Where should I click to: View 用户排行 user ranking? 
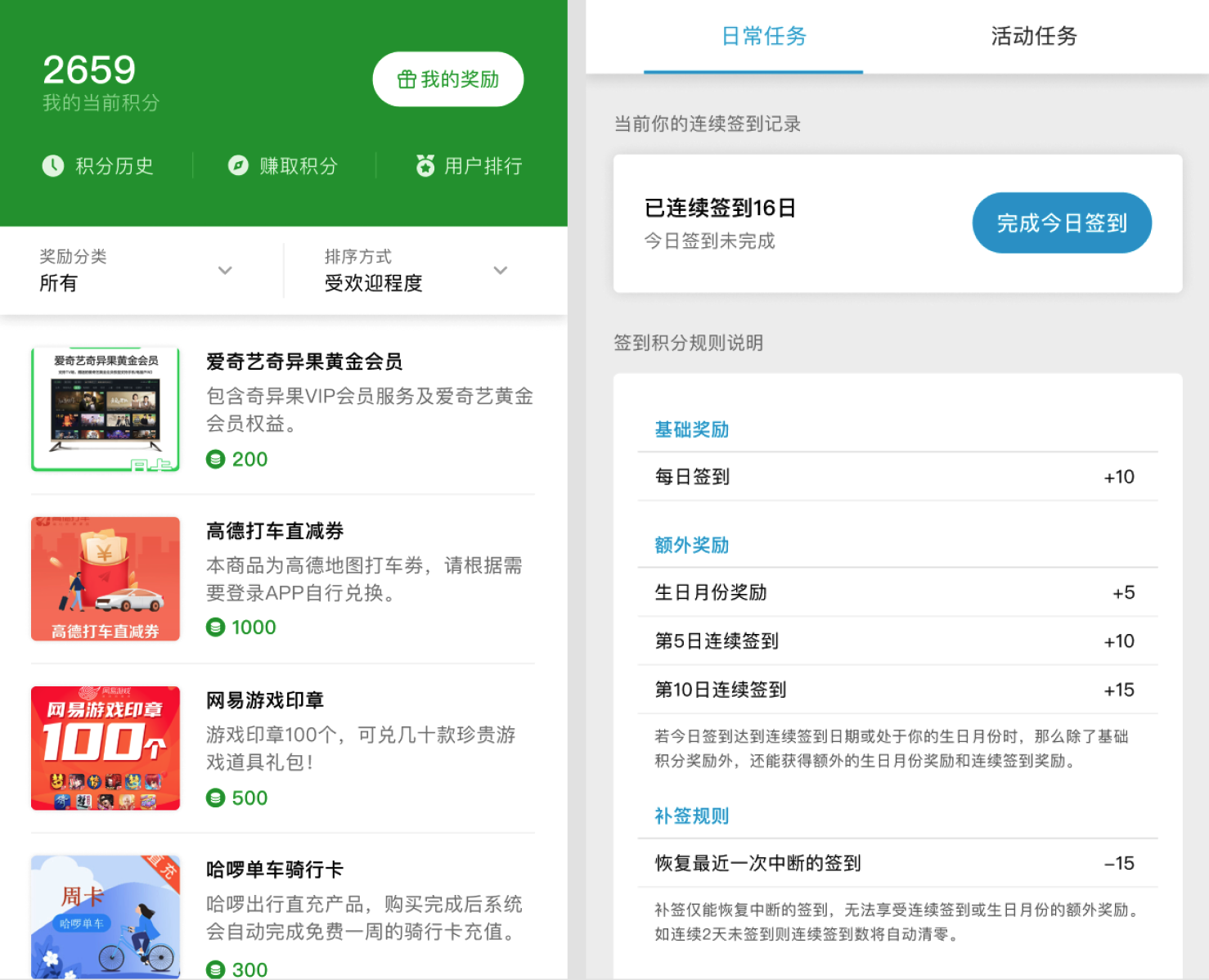(x=469, y=166)
